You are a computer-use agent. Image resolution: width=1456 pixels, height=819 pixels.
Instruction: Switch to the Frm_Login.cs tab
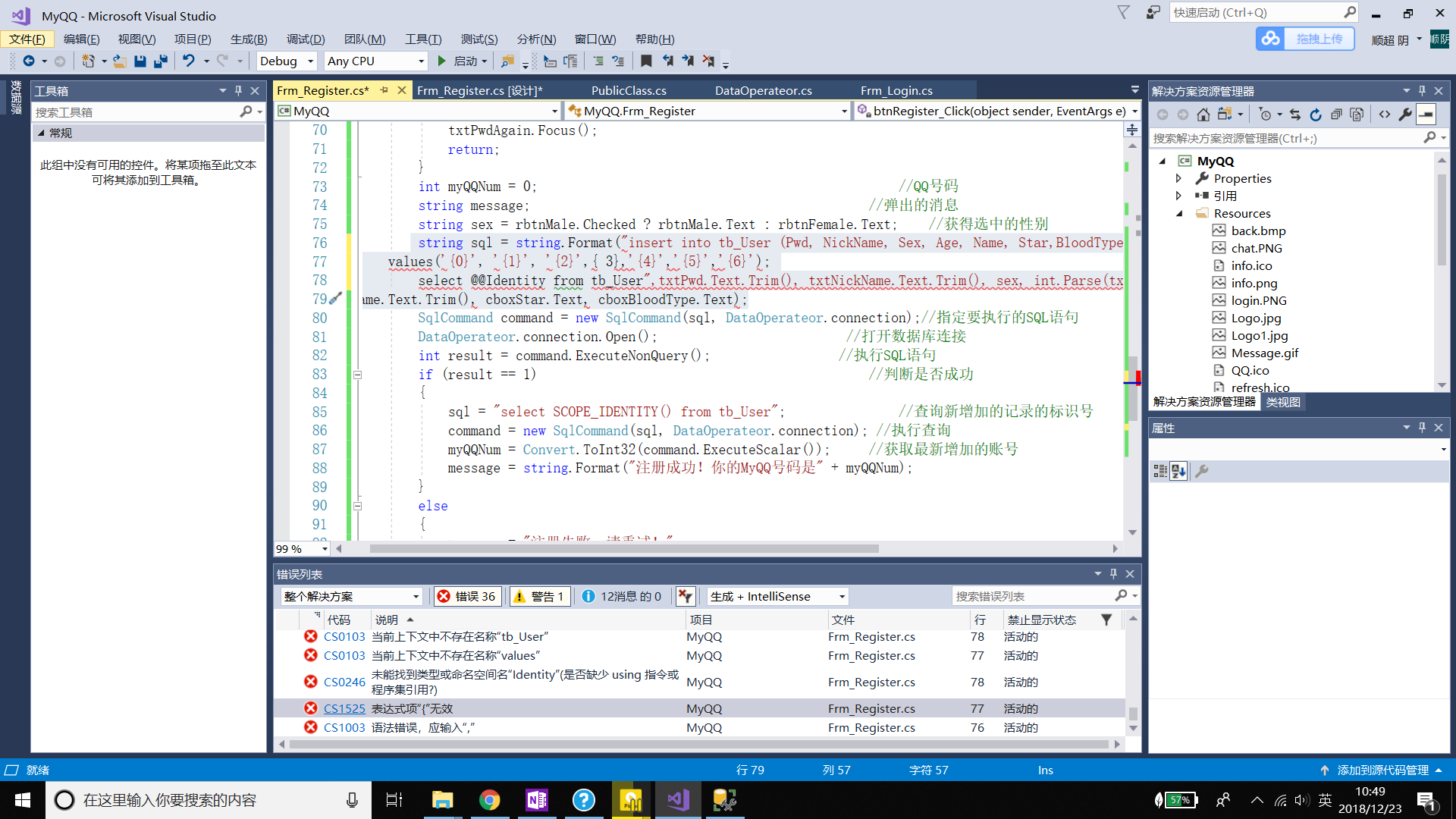(x=896, y=91)
